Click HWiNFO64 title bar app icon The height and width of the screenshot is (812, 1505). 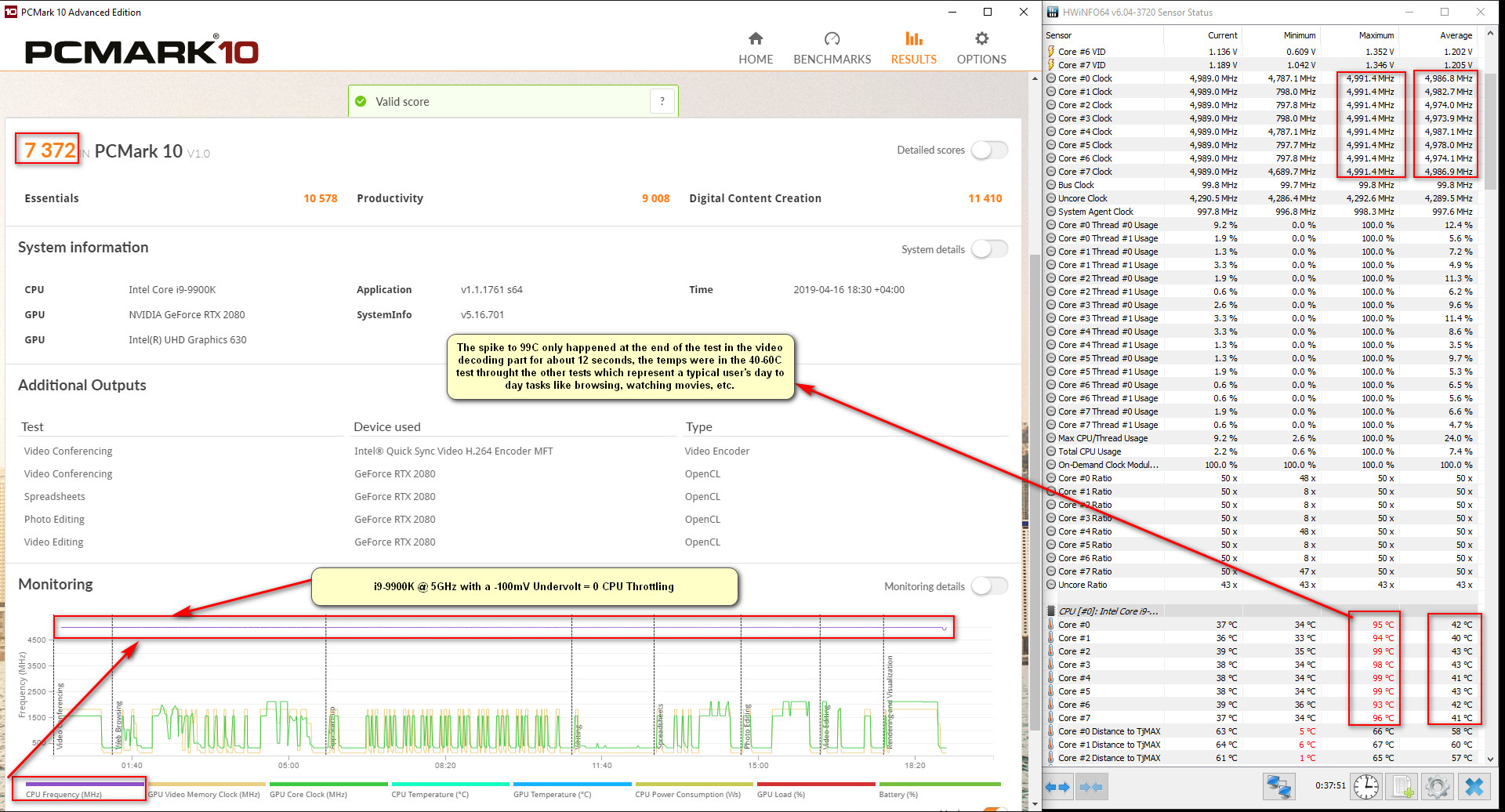pos(1053,12)
